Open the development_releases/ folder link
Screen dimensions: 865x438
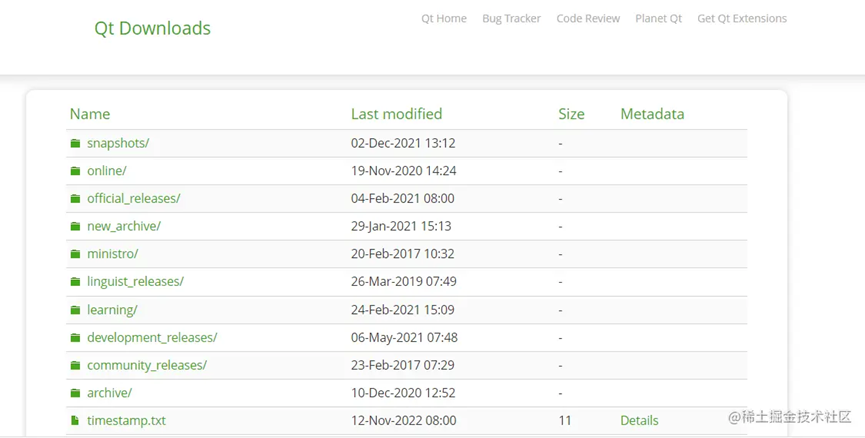pos(152,338)
